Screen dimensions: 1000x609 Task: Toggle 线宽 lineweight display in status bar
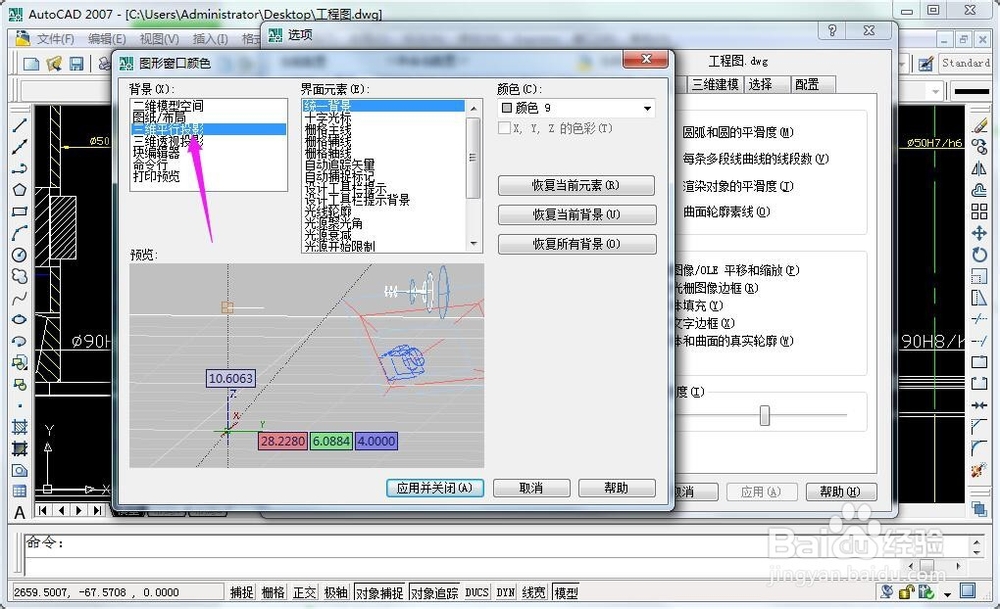(x=534, y=592)
